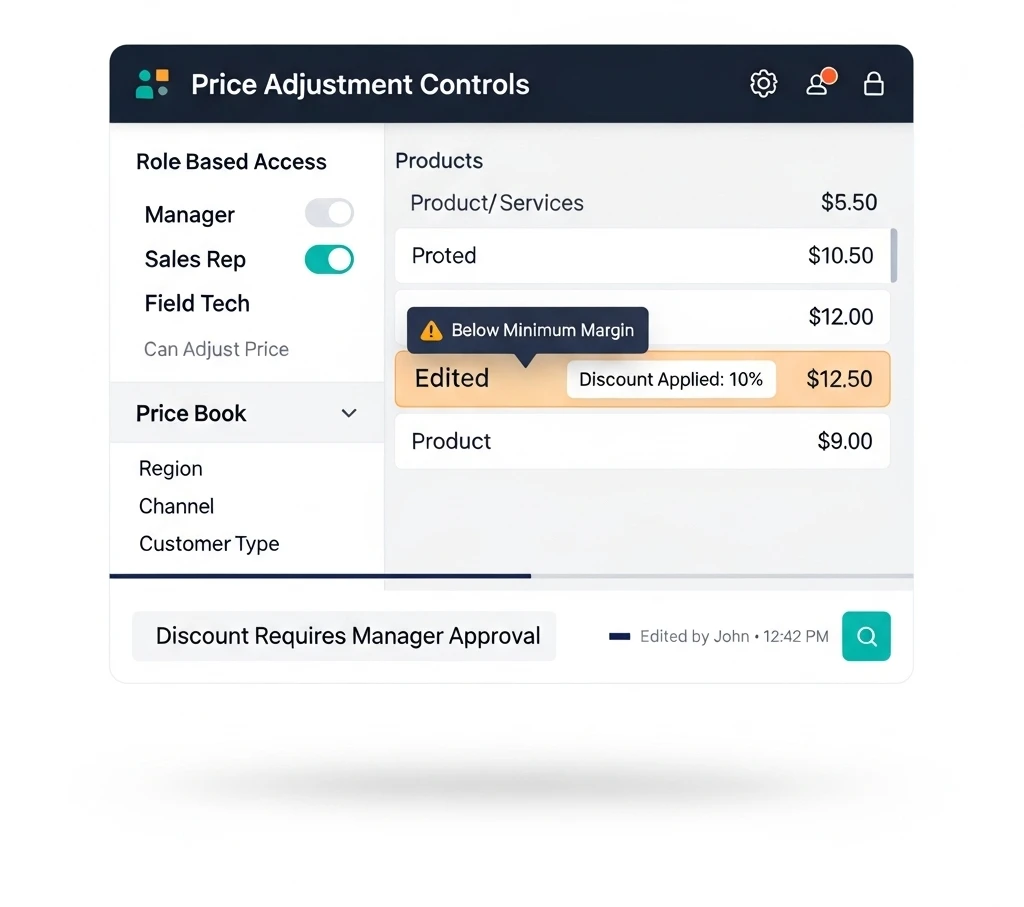The height and width of the screenshot is (907, 1024).
Task: Select Region under Price Book
Action: (171, 469)
